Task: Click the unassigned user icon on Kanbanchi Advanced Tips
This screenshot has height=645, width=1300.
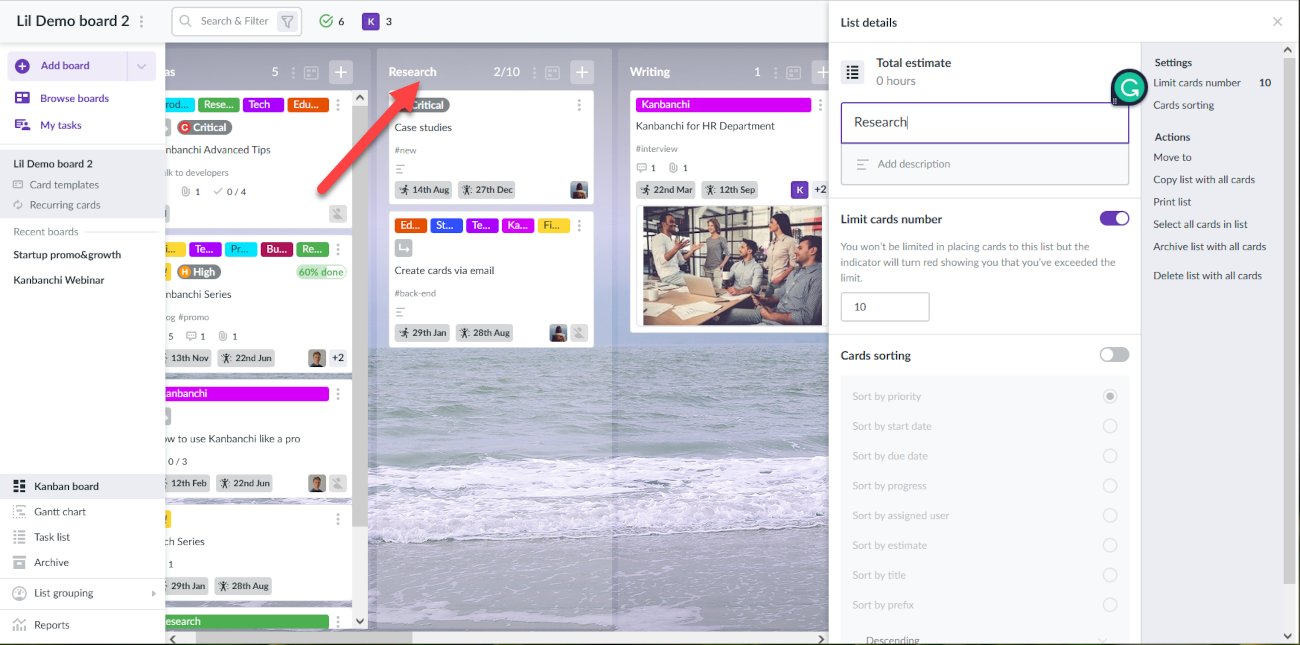Action: (x=338, y=213)
